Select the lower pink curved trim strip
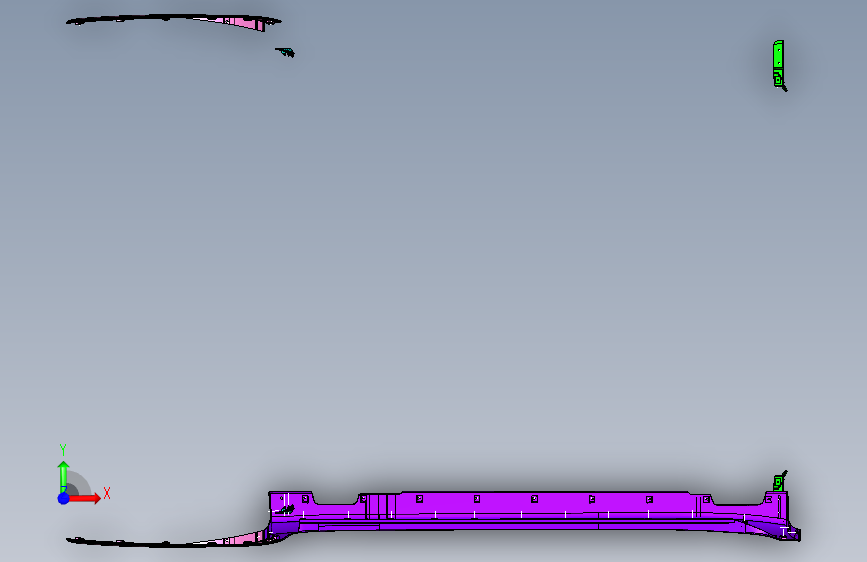This screenshot has width=867, height=562. pyautogui.click(x=166, y=540)
